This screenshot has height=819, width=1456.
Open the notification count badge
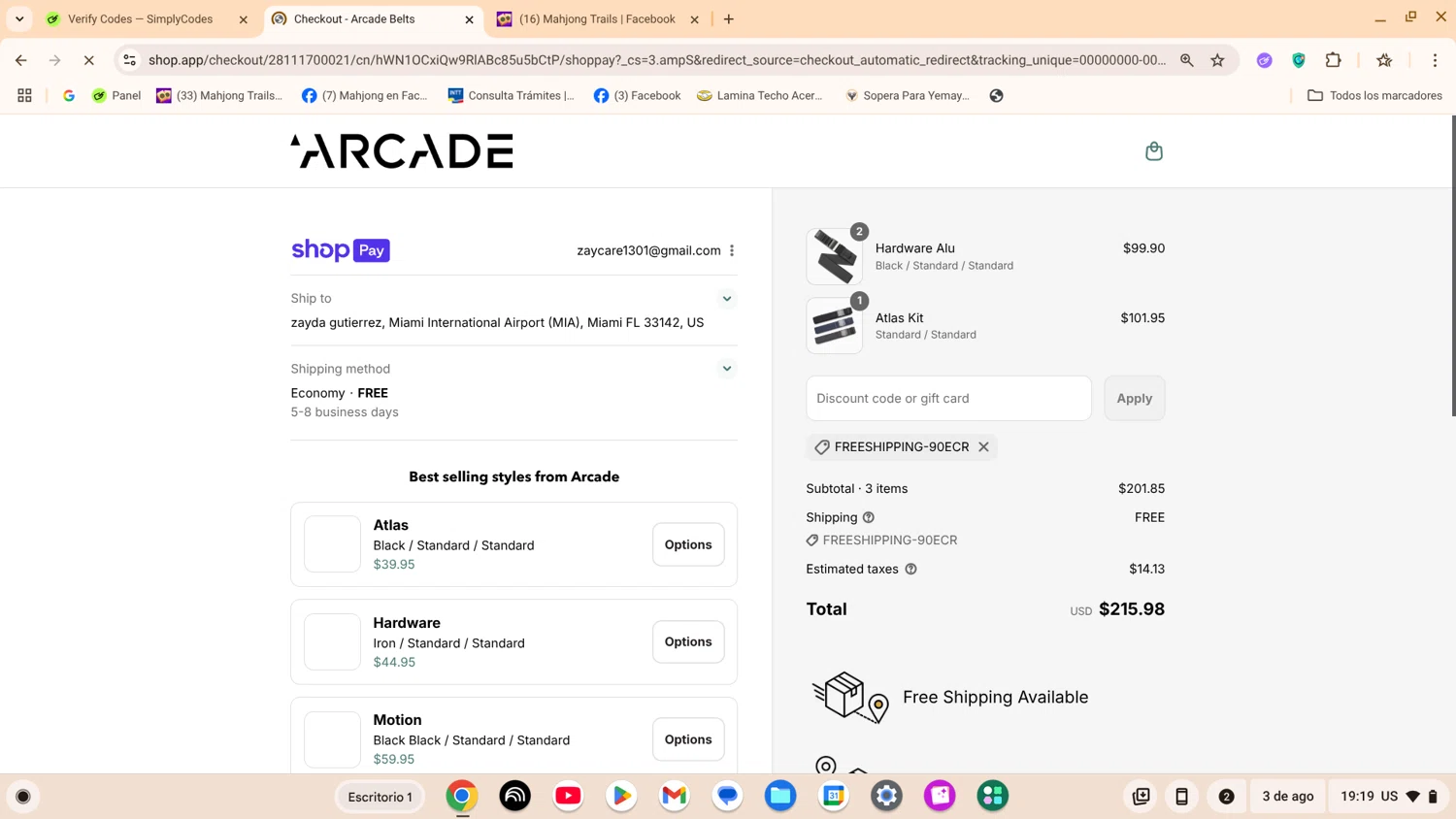(x=1226, y=797)
